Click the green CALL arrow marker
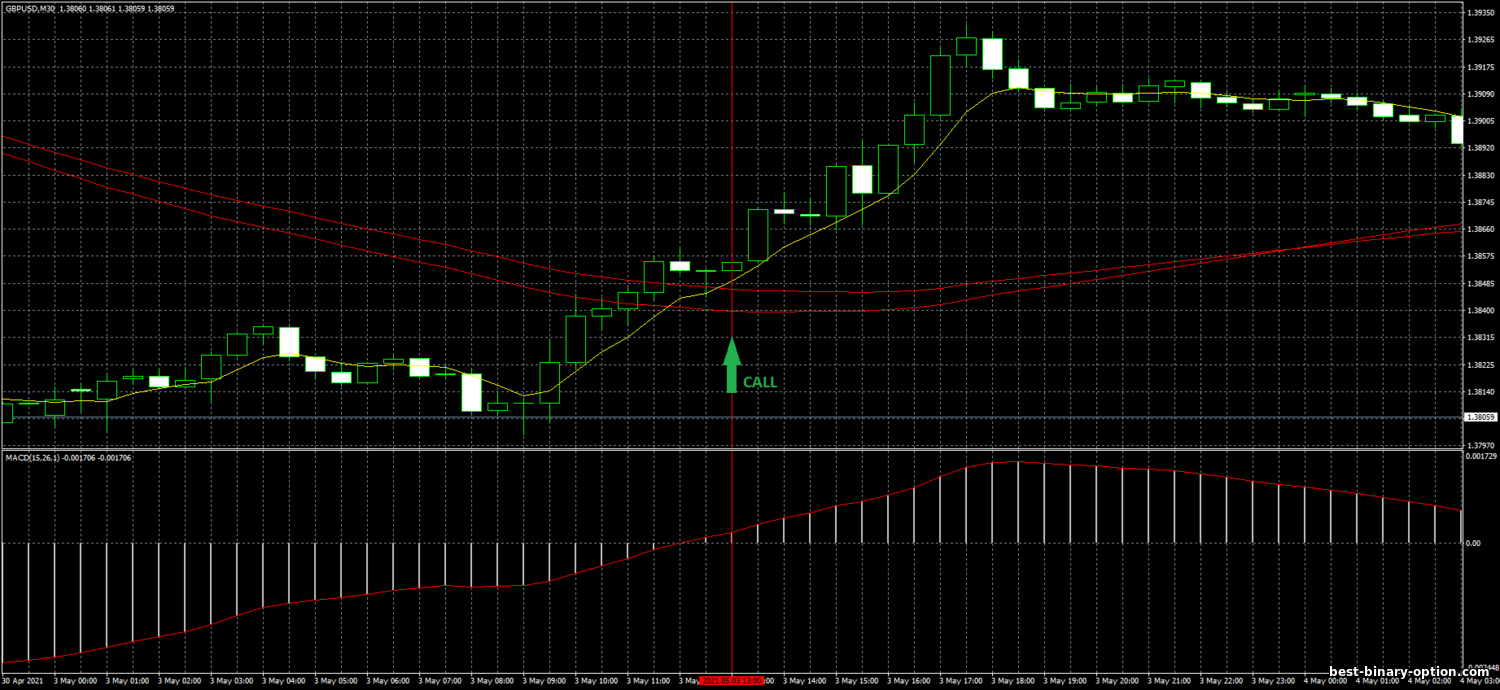The width and height of the screenshot is (1500, 690). 732,365
